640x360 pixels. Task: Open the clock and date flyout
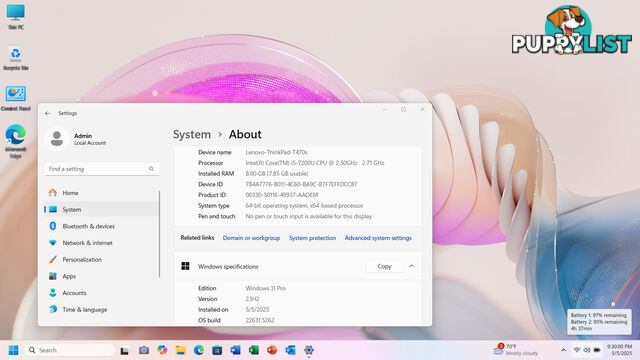click(x=619, y=350)
